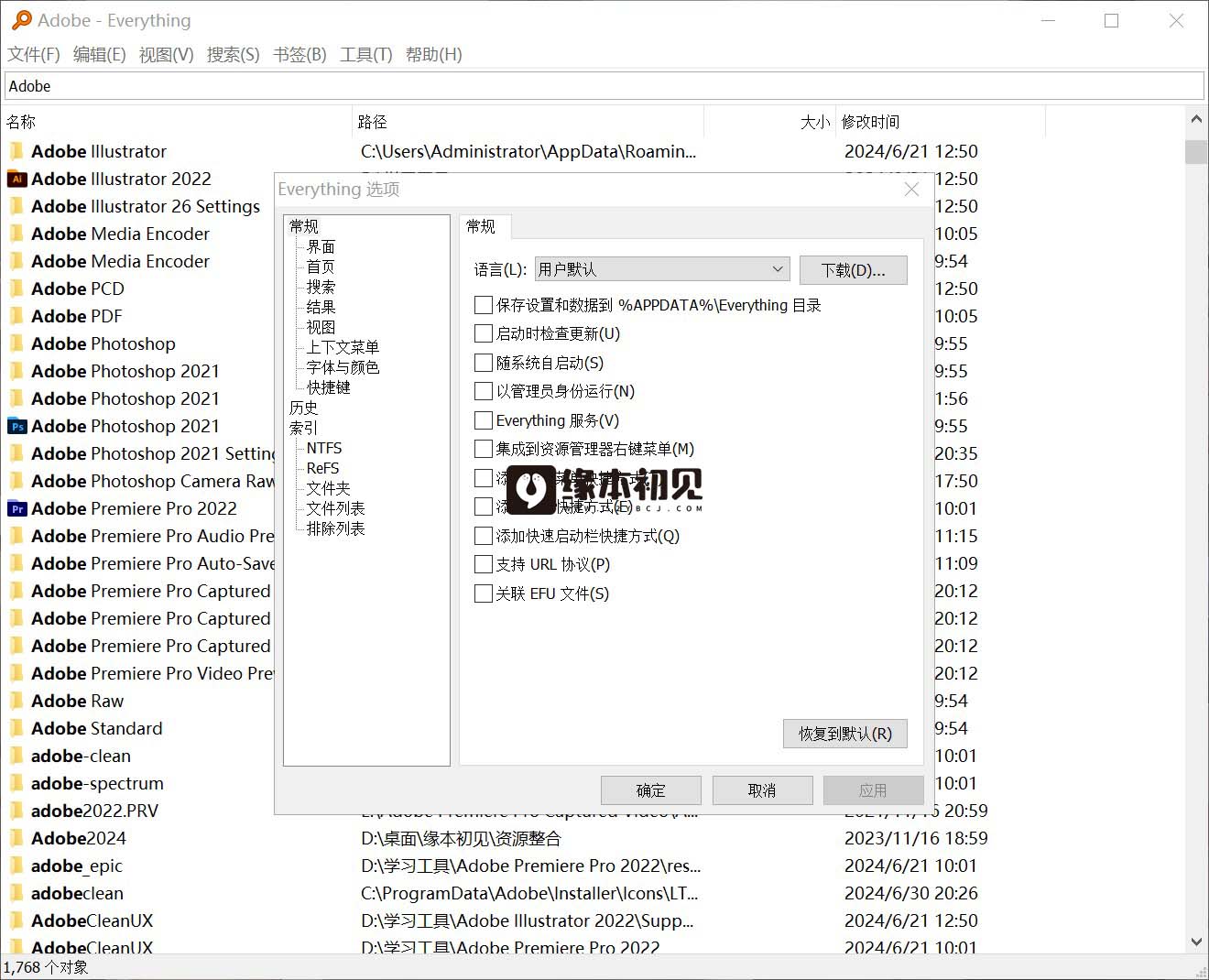The width and height of the screenshot is (1209, 980).
Task: Open the 文件(F) menu
Action: [34, 55]
